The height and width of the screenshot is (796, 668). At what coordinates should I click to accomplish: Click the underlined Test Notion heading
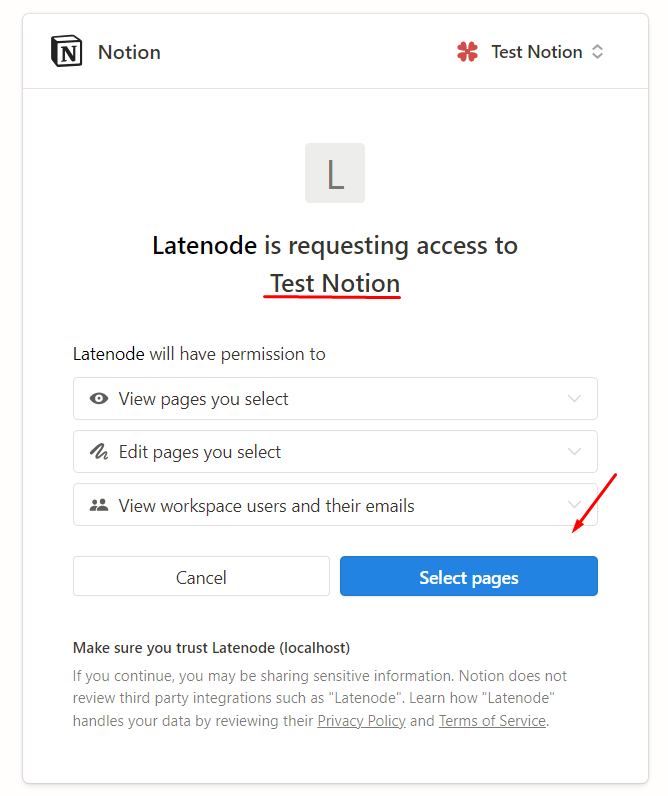pos(335,284)
